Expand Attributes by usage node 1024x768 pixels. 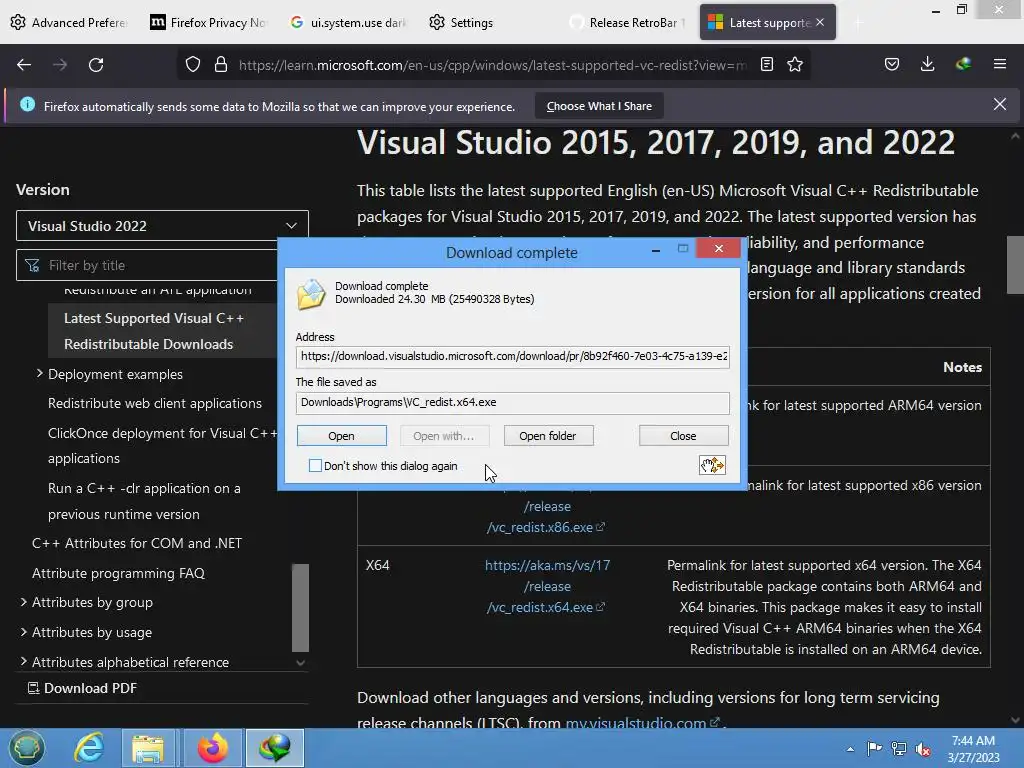coord(24,632)
